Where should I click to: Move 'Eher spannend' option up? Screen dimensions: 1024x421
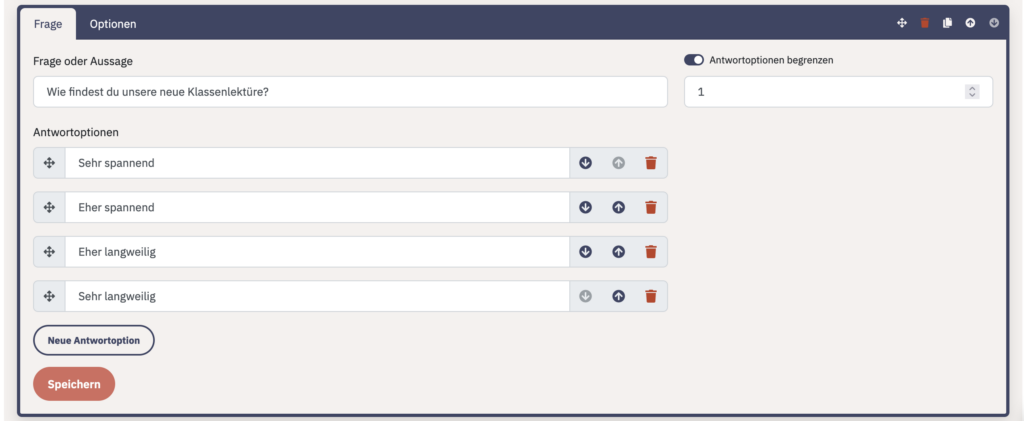pyautogui.click(x=618, y=208)
